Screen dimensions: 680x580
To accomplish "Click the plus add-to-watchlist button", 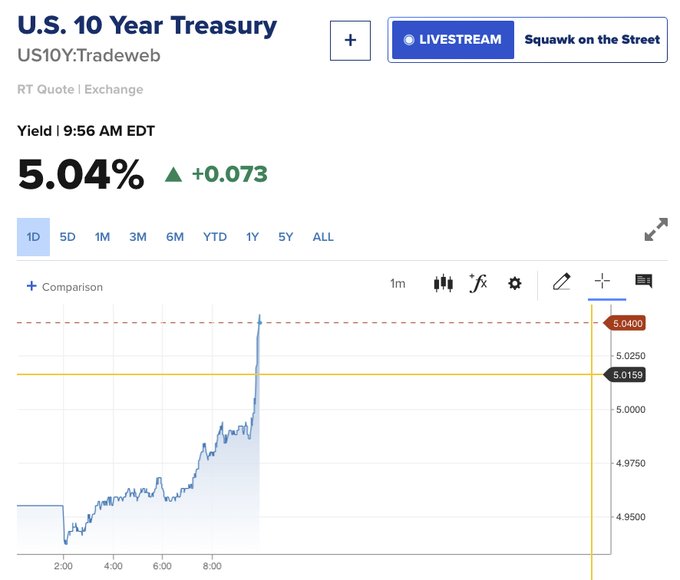I will (350, 40).
